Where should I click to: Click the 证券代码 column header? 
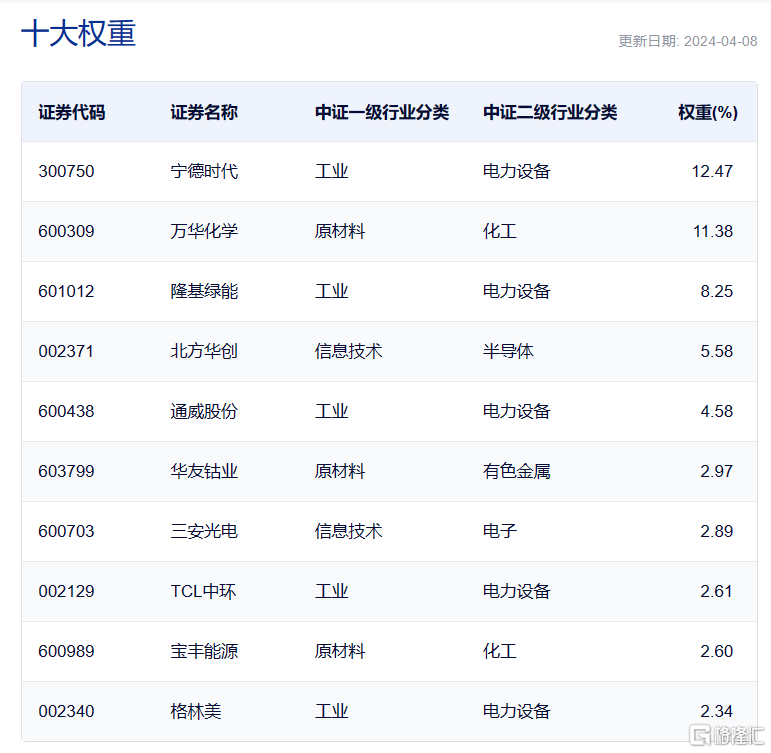pyautogui.click(x=72, y=112)
